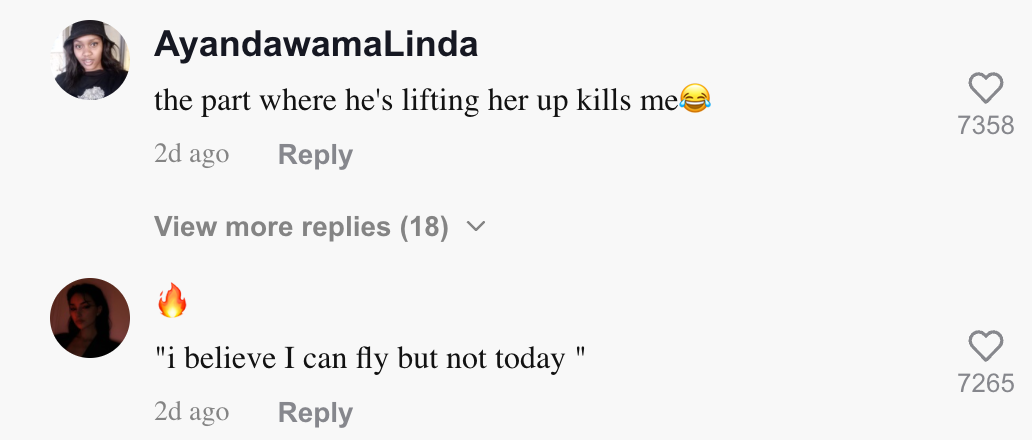Tap the heart on the fire emoji user's comment
This screenshot has width=1032, height=440.
tap(986, 346)
